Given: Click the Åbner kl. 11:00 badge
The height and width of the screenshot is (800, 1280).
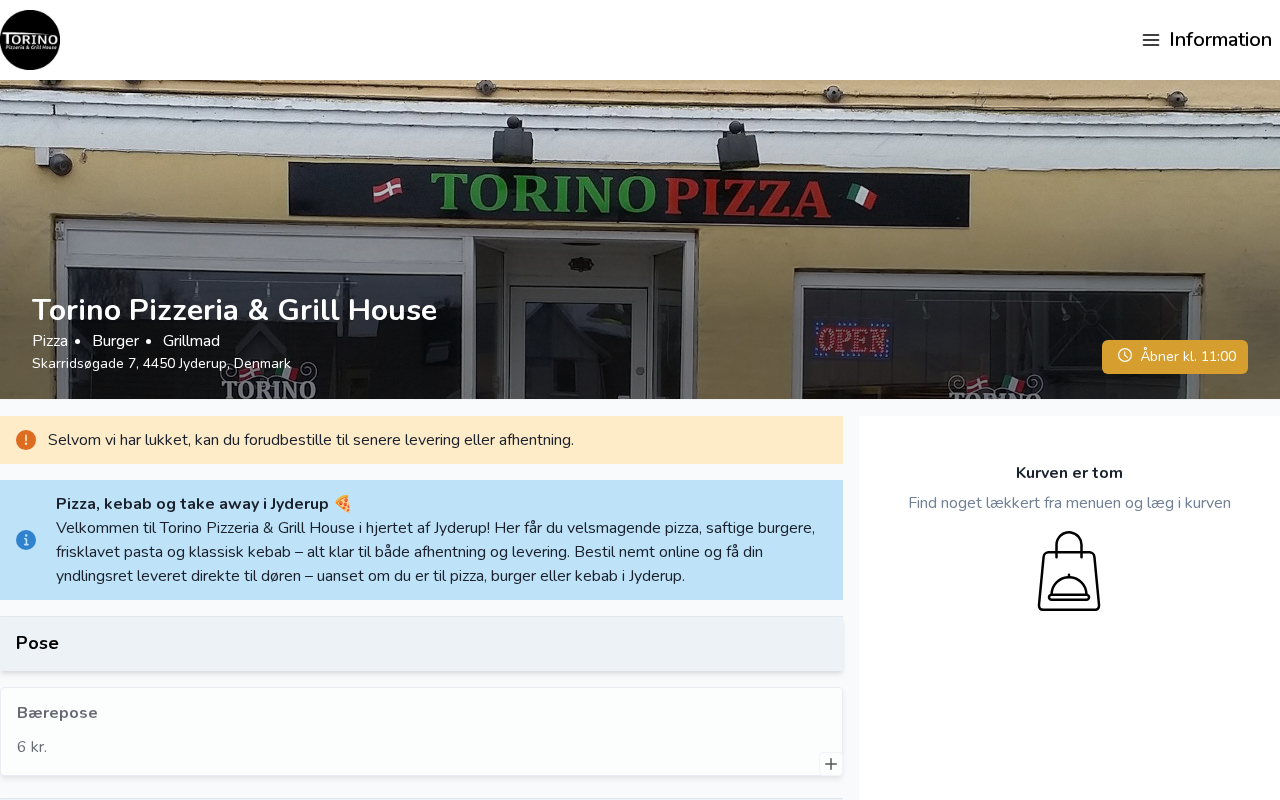Looking at the screenshot, I should pos(1175,357).
